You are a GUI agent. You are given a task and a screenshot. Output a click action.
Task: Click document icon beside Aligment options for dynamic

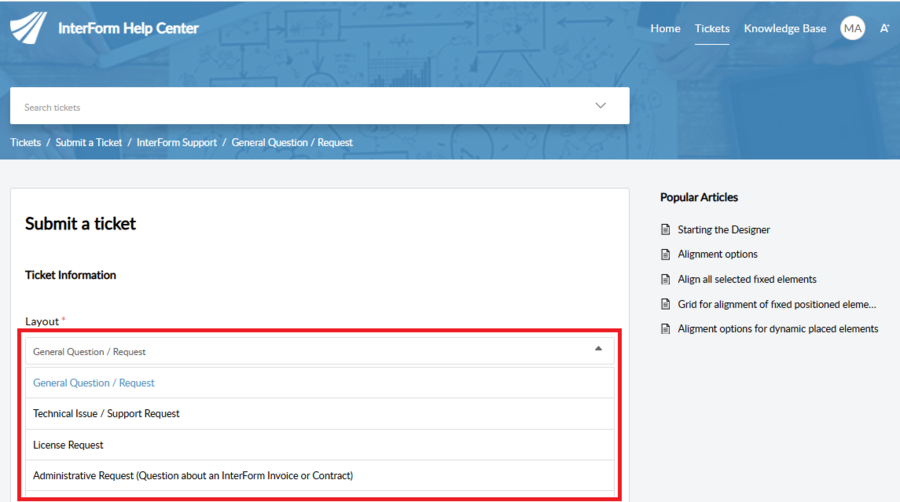(x=665, y=329)
